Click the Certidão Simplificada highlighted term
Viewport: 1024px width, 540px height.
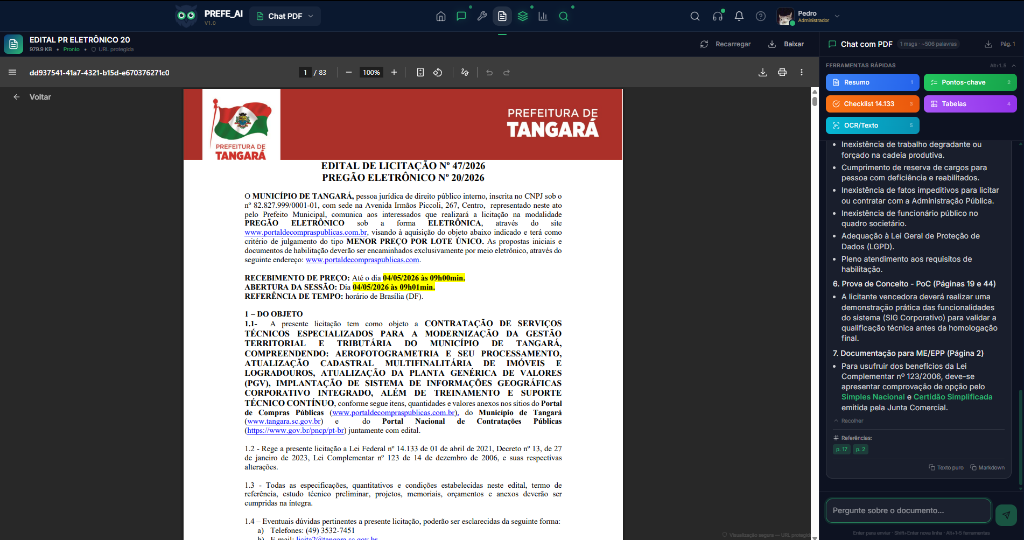[x=952, y=397]
